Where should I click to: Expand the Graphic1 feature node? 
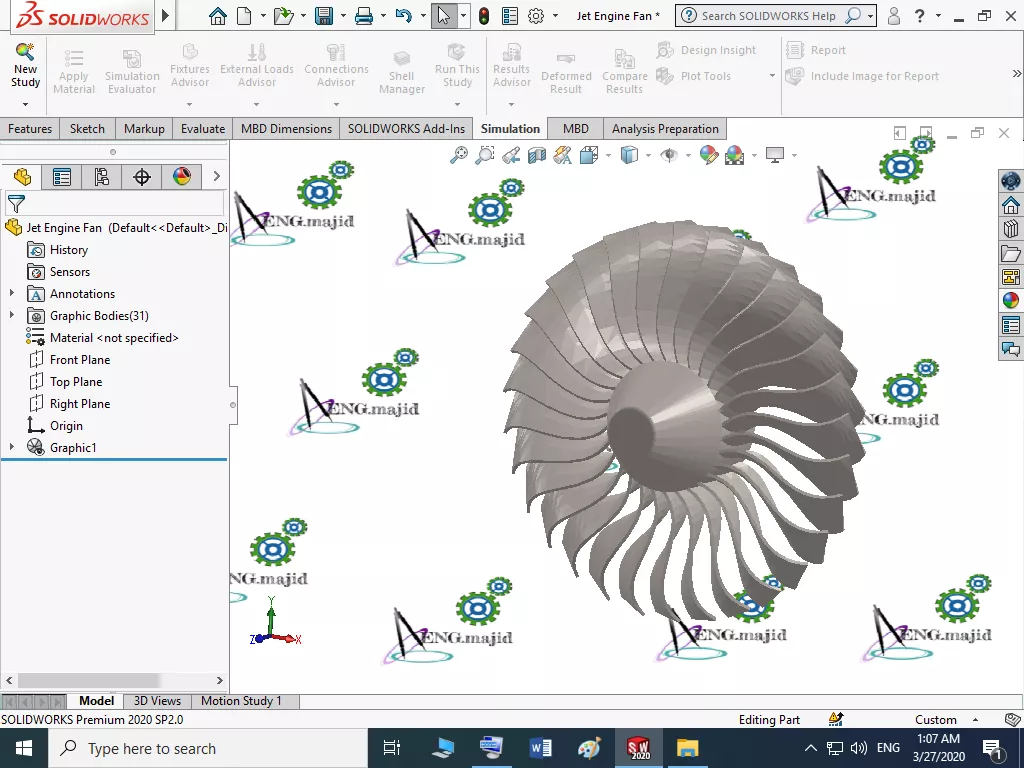click(12, 448)
